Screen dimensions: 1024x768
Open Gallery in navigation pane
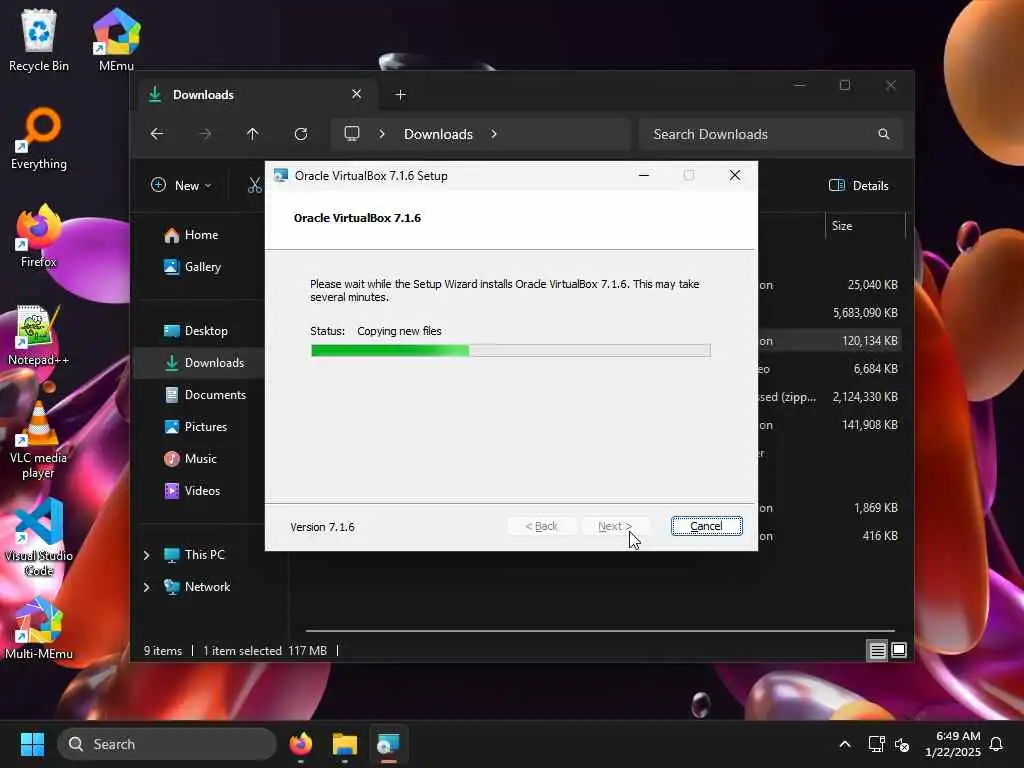pyautogui.click(x=202, y=267)
